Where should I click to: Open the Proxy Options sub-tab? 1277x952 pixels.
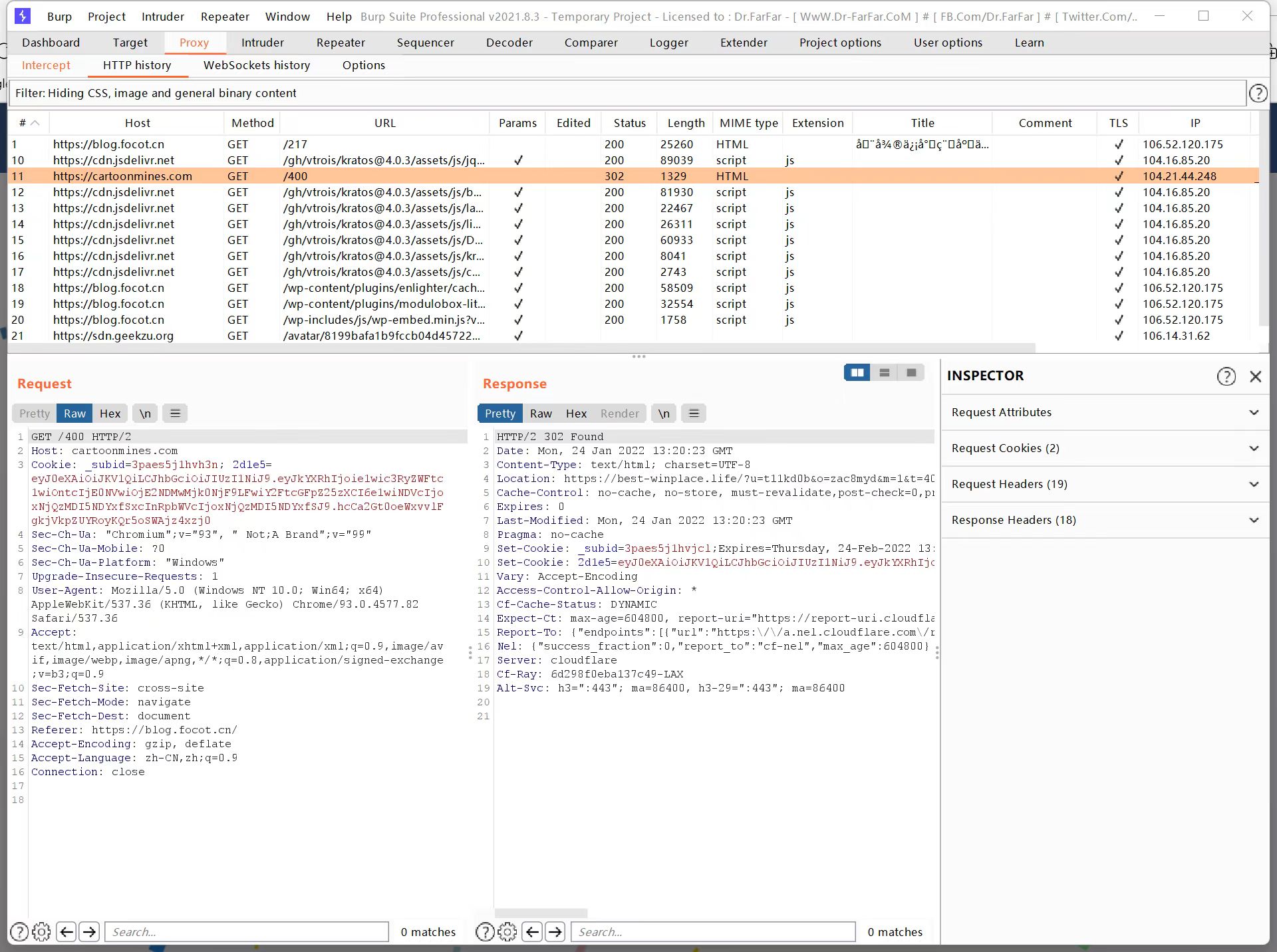pos(363,65)
